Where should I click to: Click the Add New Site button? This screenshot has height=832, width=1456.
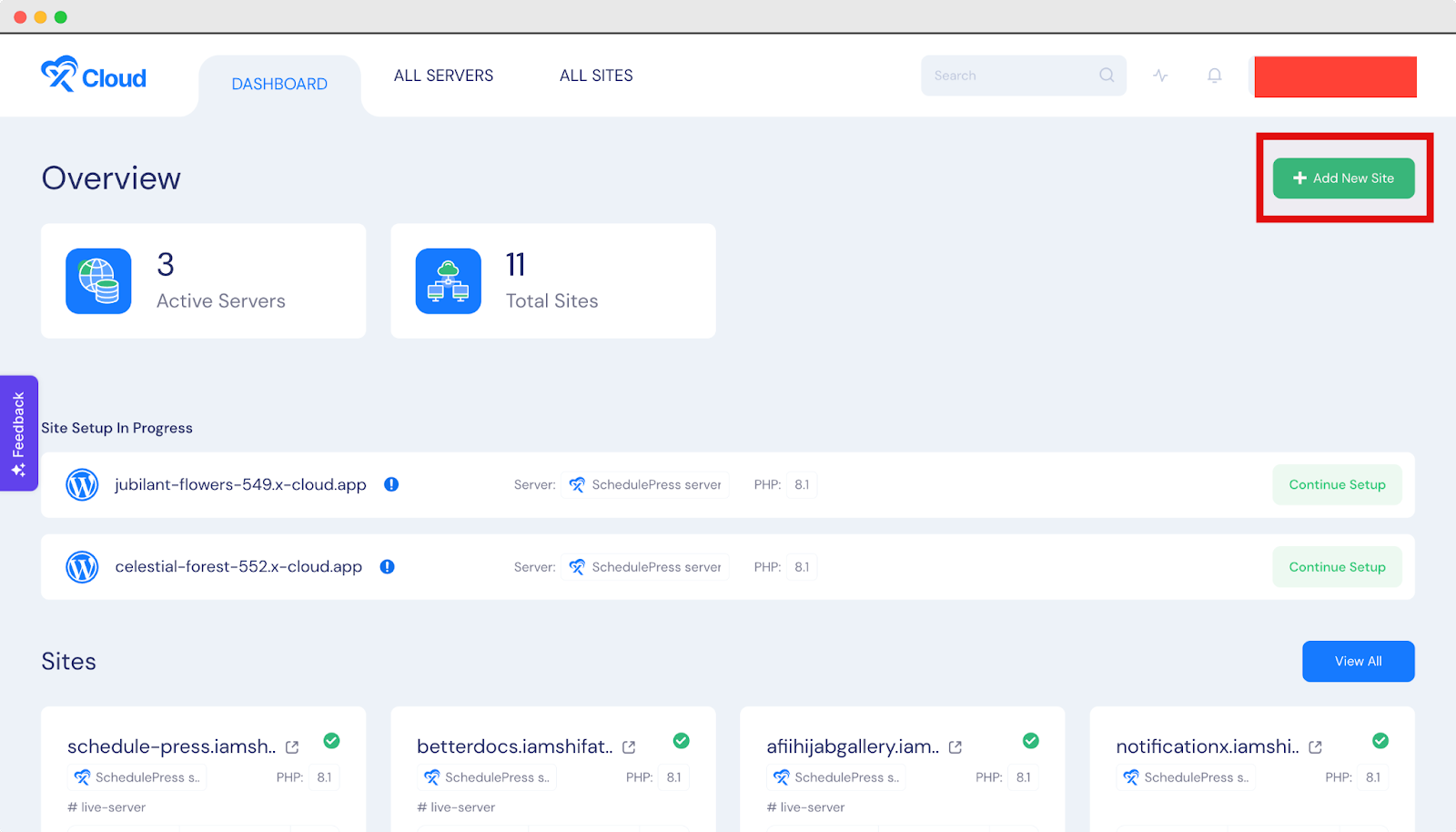pyautogui.click(x=1343, y=178)
